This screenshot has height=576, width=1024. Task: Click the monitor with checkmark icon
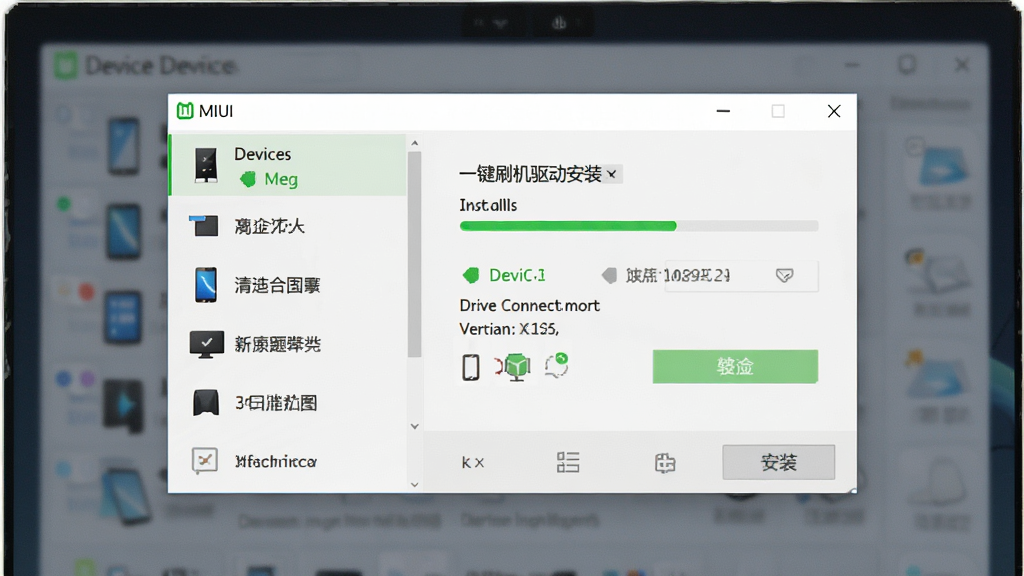click(206, 344)
